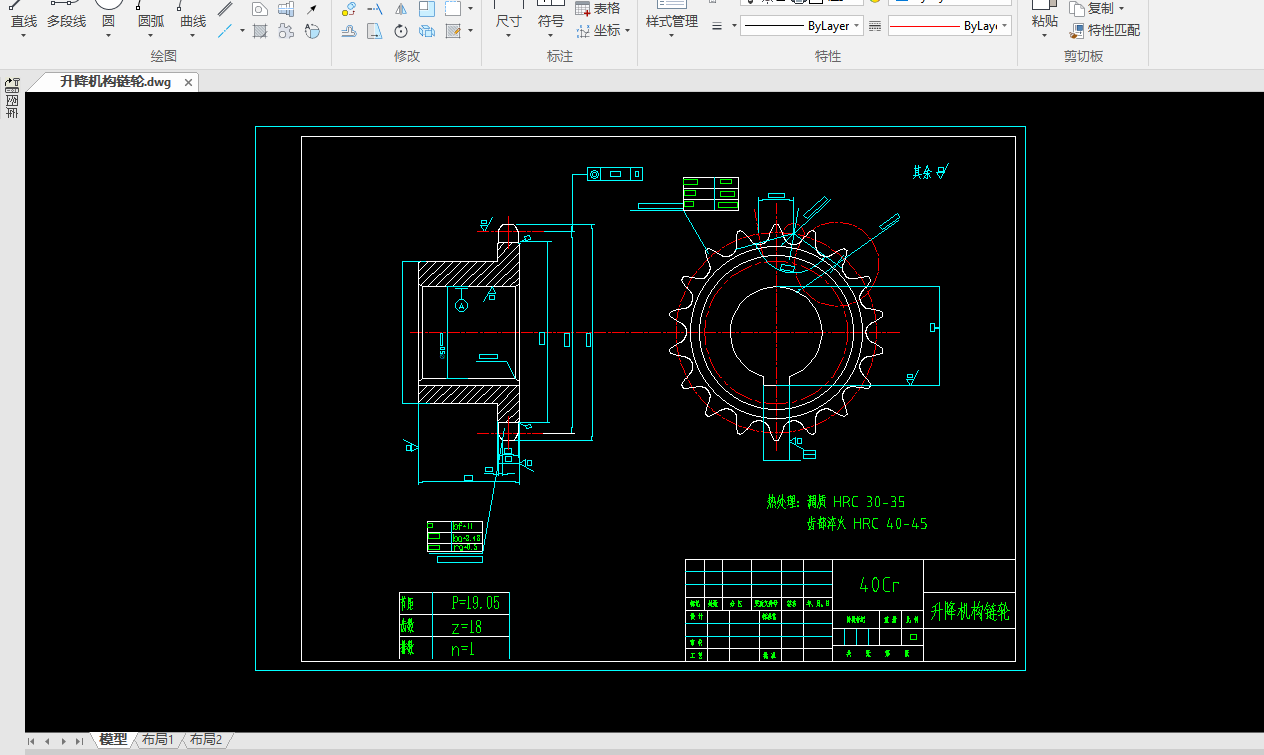Click the 圆弧 arc button
Viewport: 1264px width, 755px height.
[x=151, y=20]
